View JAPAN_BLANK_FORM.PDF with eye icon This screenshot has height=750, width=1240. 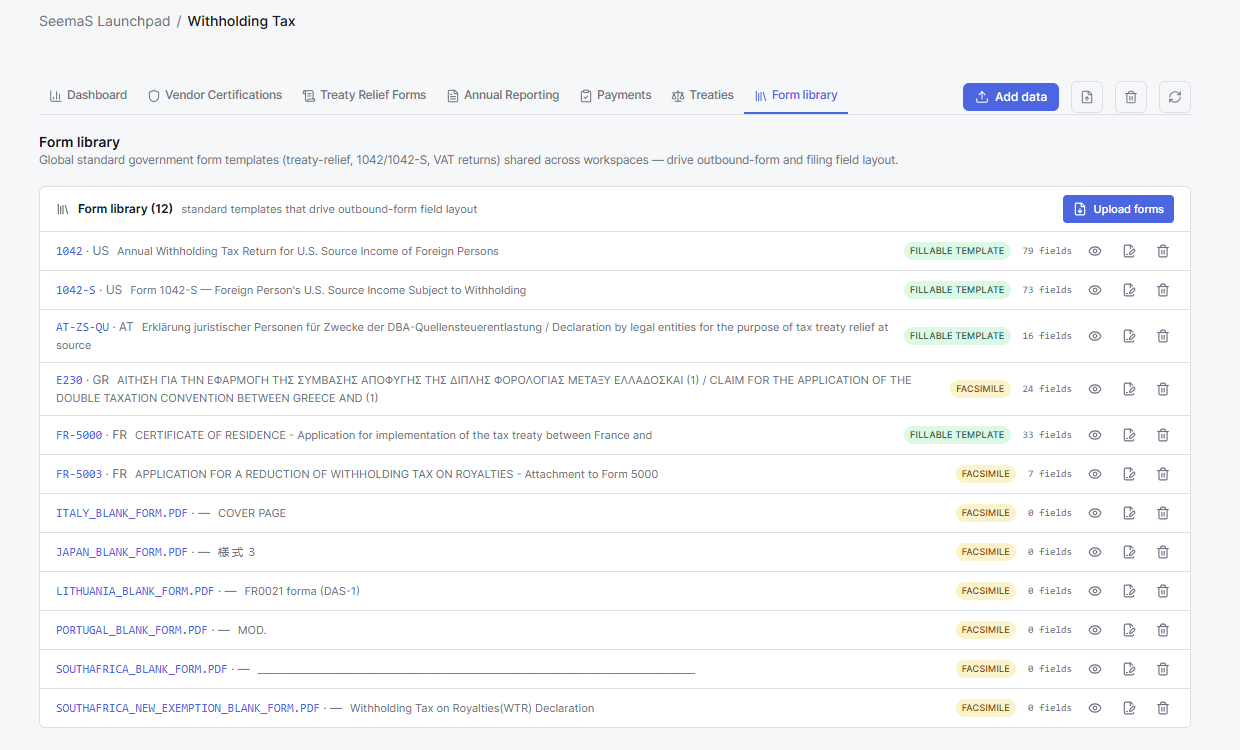coord(1095,552)
